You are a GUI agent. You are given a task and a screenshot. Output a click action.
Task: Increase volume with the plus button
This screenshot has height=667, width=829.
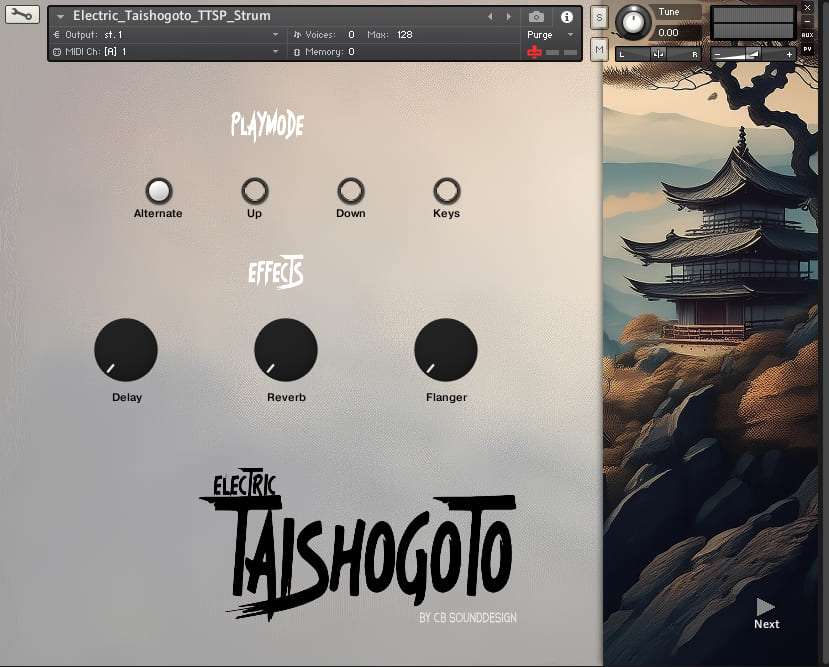[789, 54]
